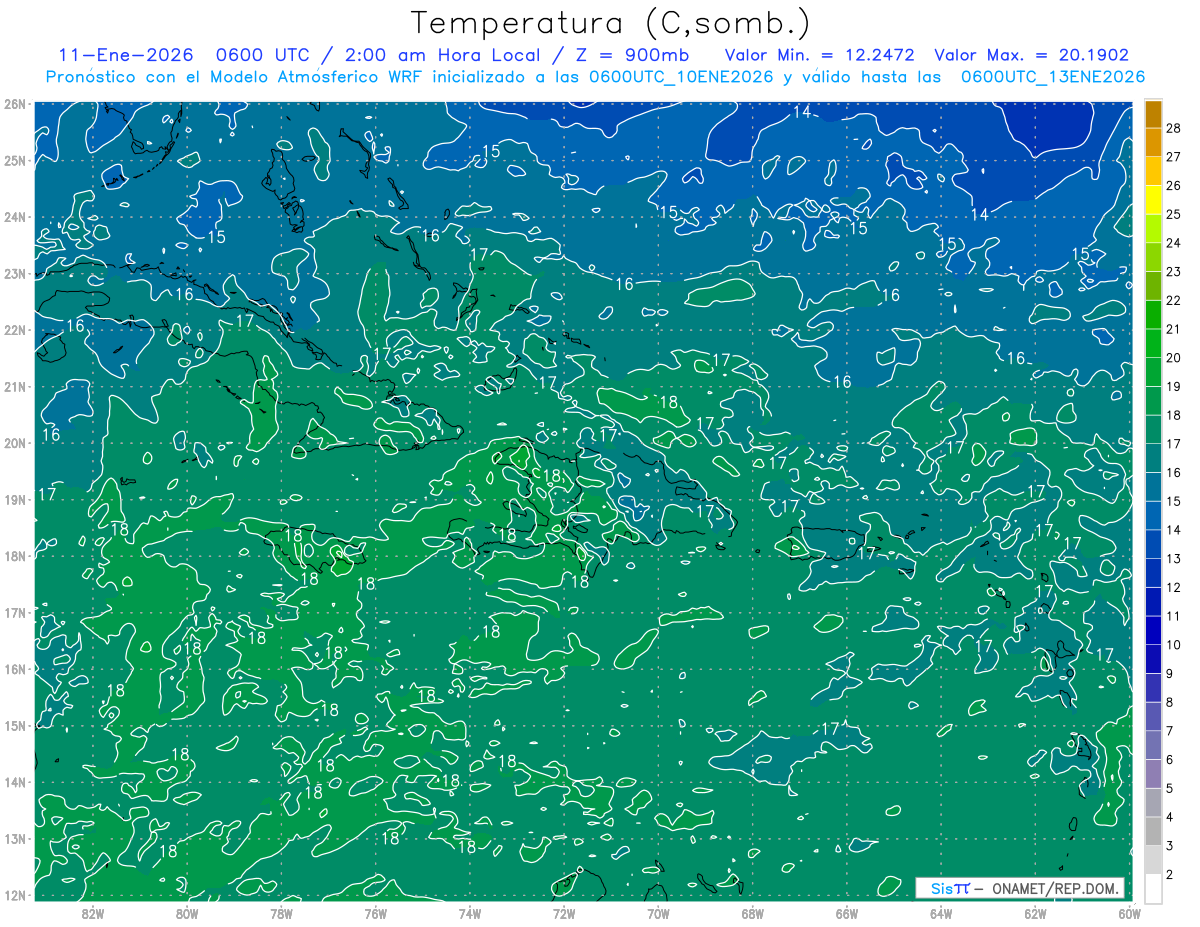The height and width of the screenshot is (927, 1200).
Task: Click the "2:00 am Hora Local" time text
Action: pos(442,56)
